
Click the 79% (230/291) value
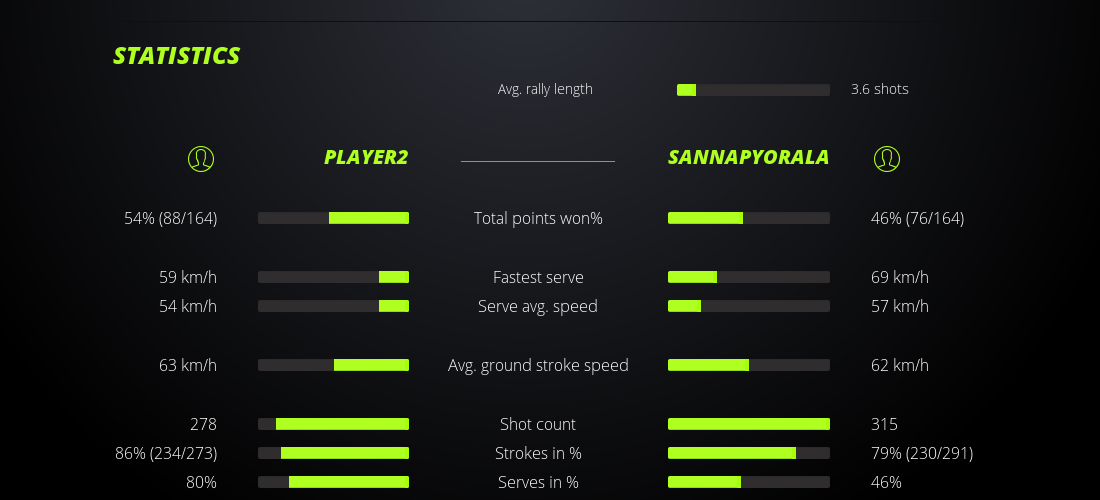pos(922,453)
